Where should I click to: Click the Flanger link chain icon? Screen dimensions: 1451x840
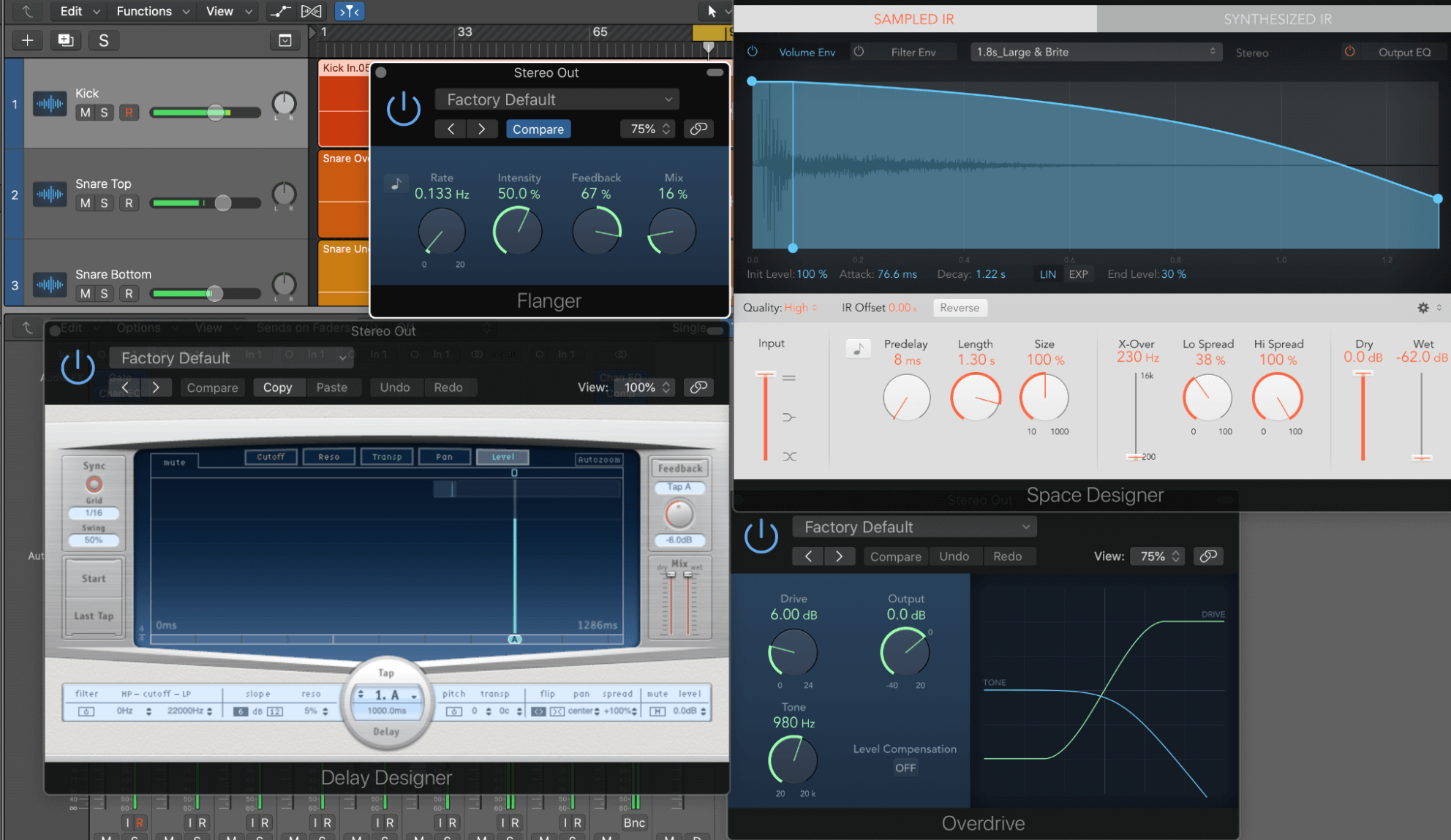point(699,129)
